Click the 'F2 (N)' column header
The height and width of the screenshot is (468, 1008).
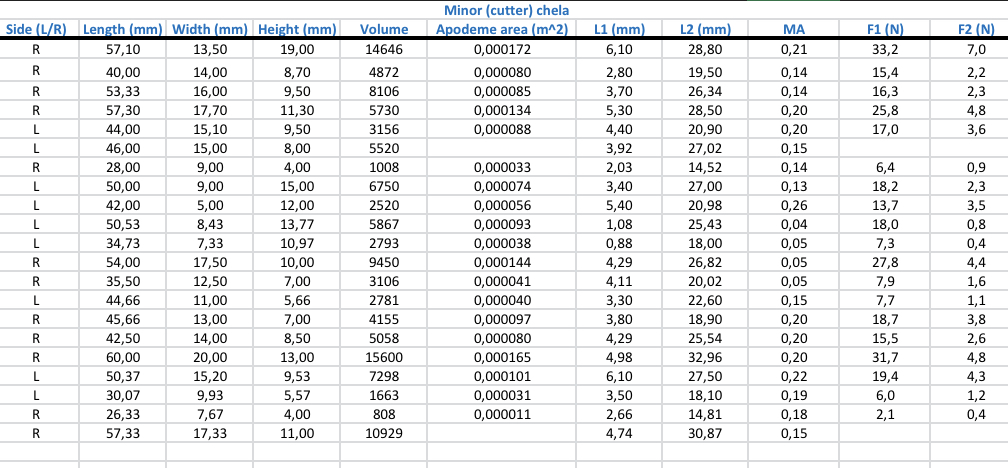click(x=976, y=29)
